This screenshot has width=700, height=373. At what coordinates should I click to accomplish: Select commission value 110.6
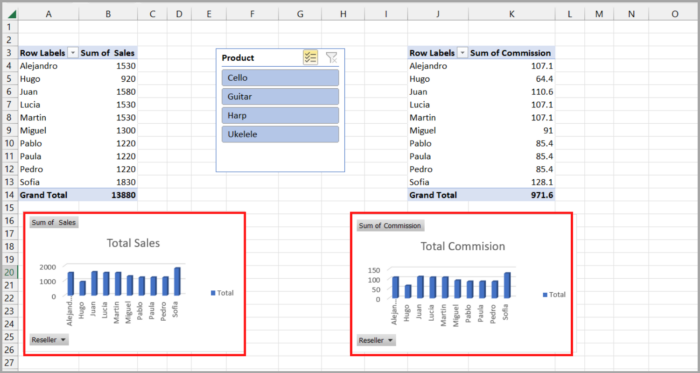[x=512, y=91]
